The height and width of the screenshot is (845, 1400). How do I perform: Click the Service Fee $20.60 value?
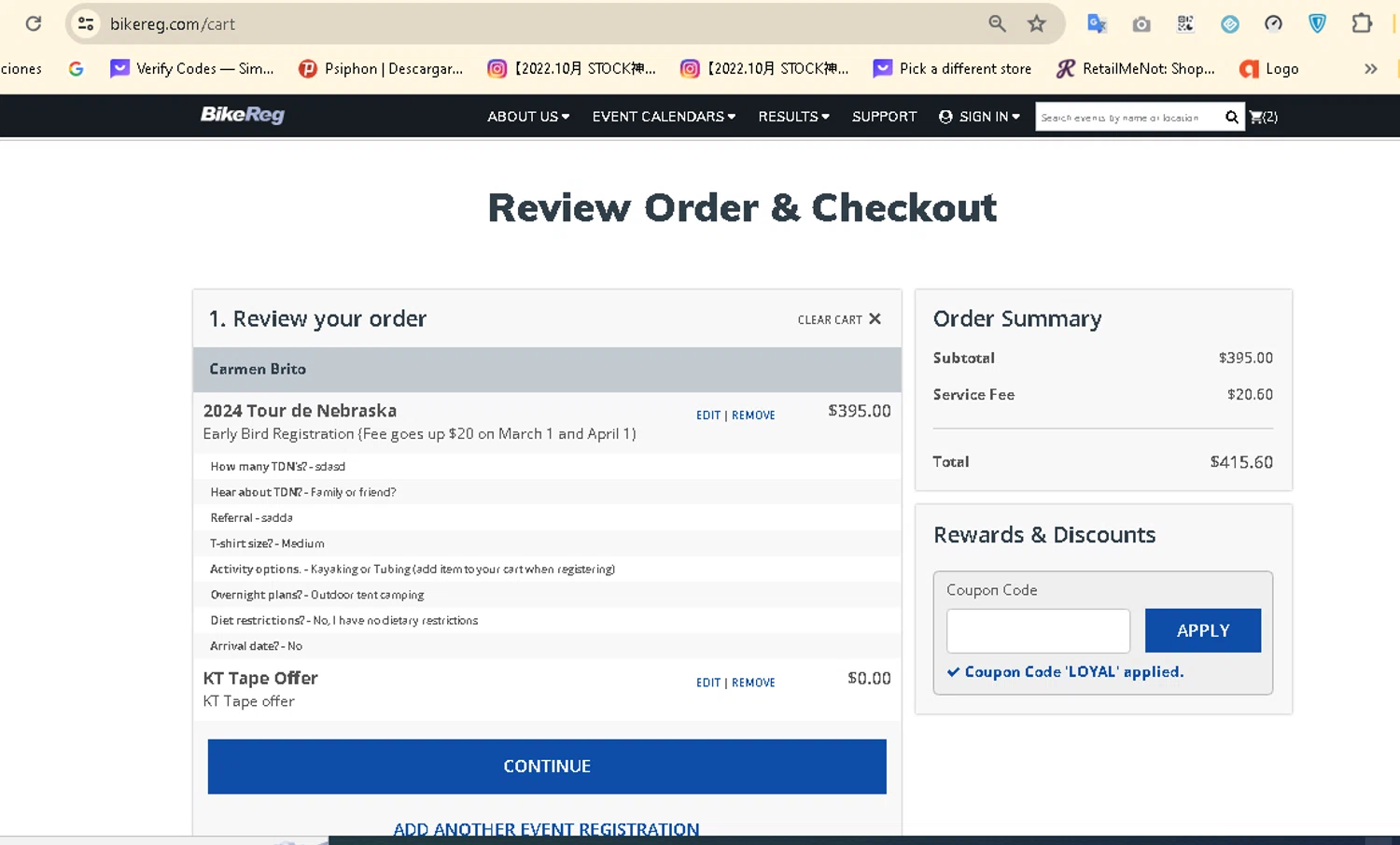click(1250, 395)
